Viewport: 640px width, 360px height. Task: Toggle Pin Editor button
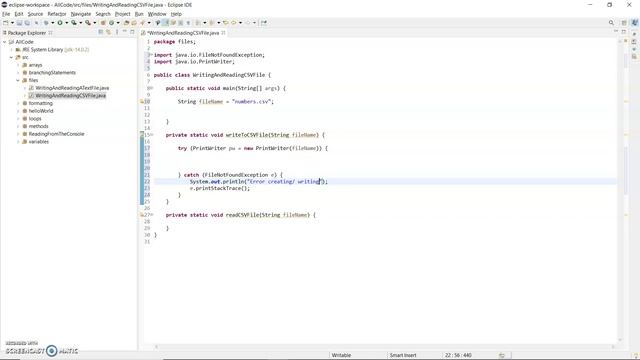[264, 23]
